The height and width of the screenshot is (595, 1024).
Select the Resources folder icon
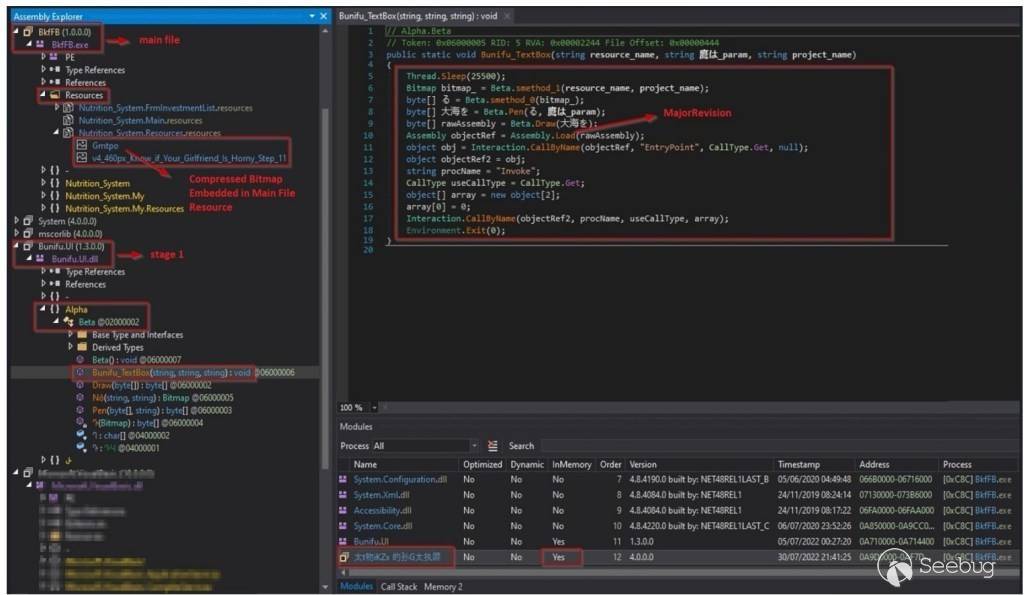point(56,95)
